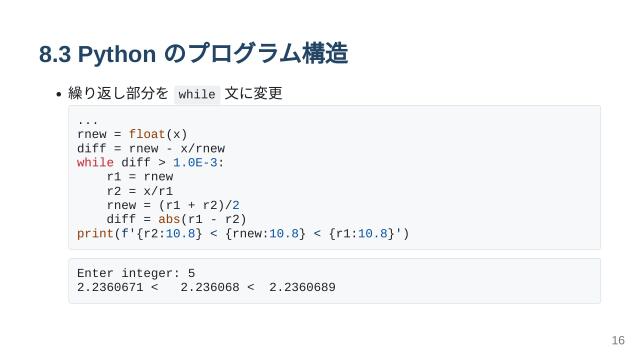Click the line "rnew = (r1 + r2)/2"

(173, 205)
